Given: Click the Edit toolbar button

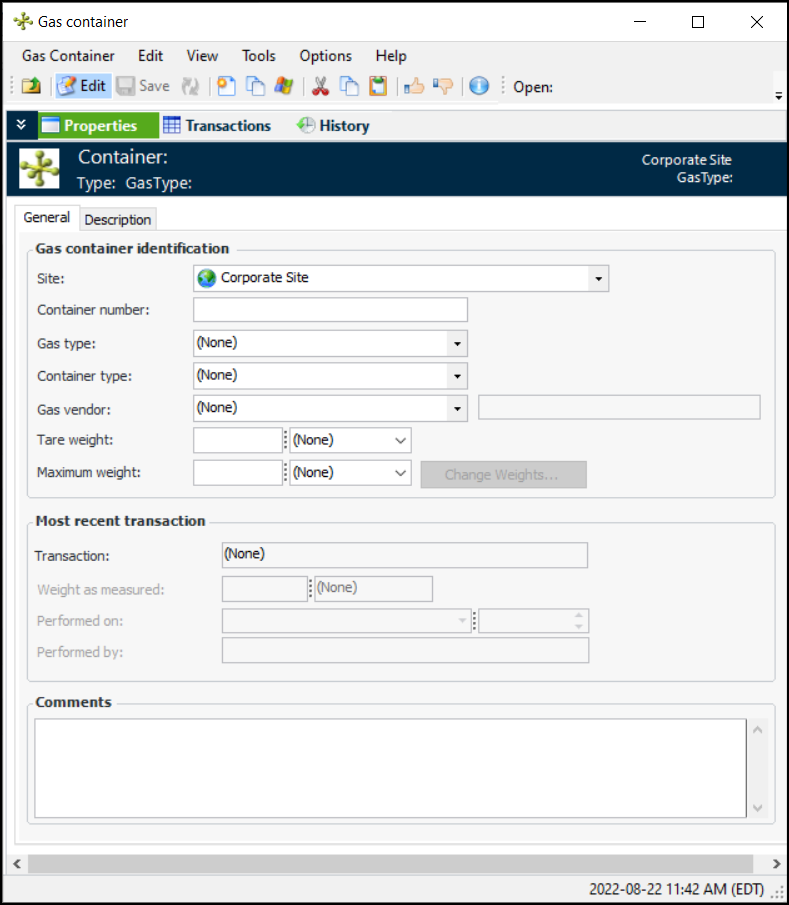Looking at the screenshot, I should click(x=82, y=86).
